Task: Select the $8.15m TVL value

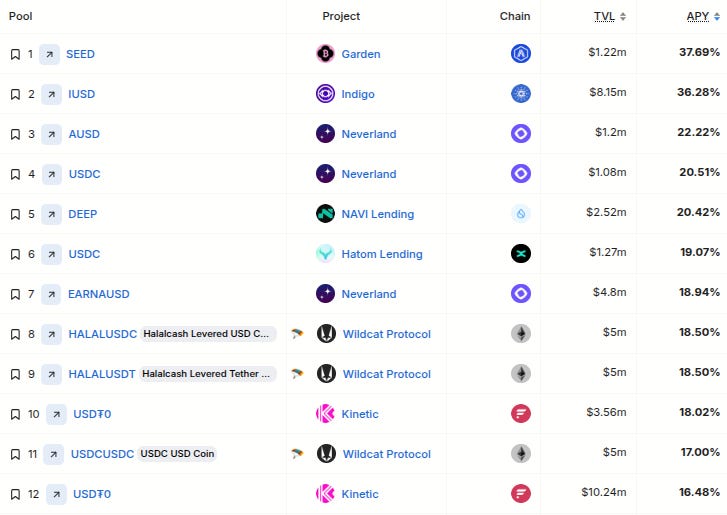Action: click(x=608, y=92)
